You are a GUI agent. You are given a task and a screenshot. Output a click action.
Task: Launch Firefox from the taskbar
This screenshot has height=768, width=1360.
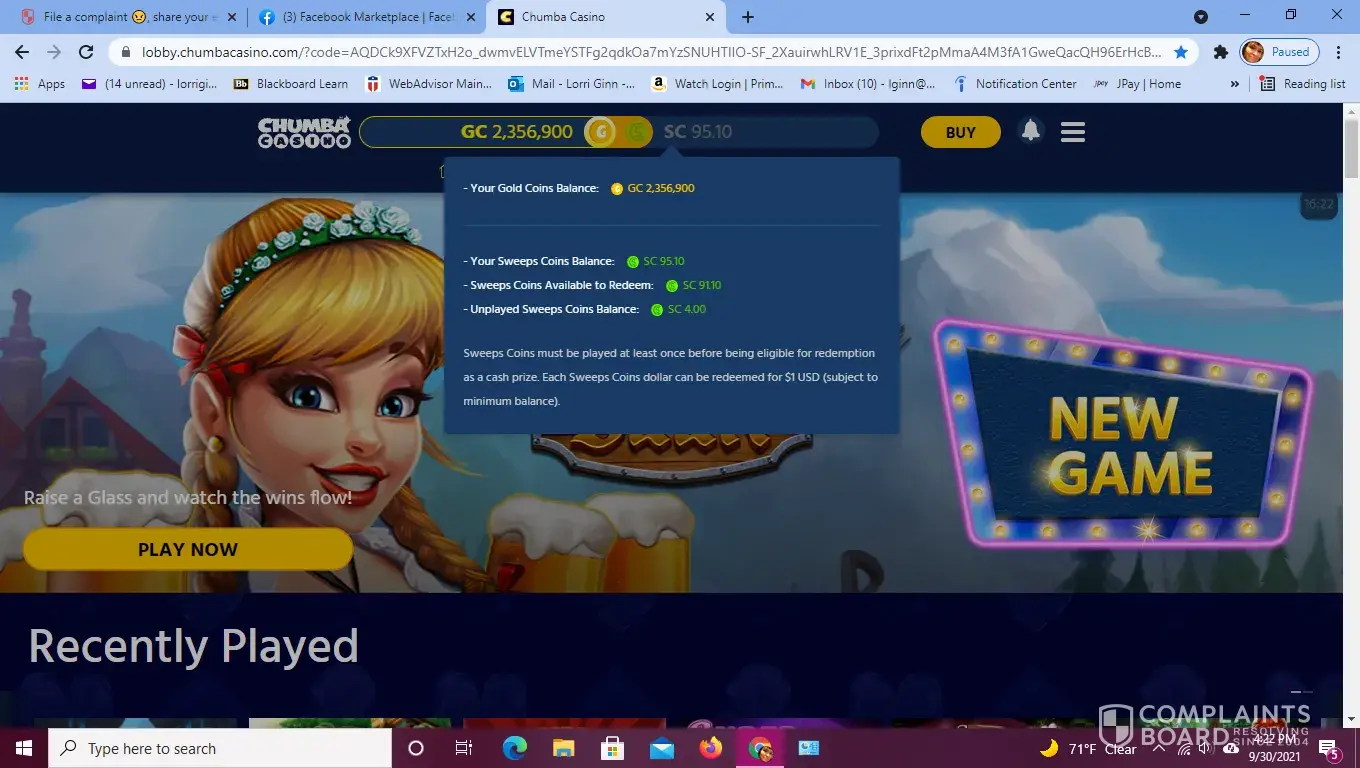coord(711,748)
